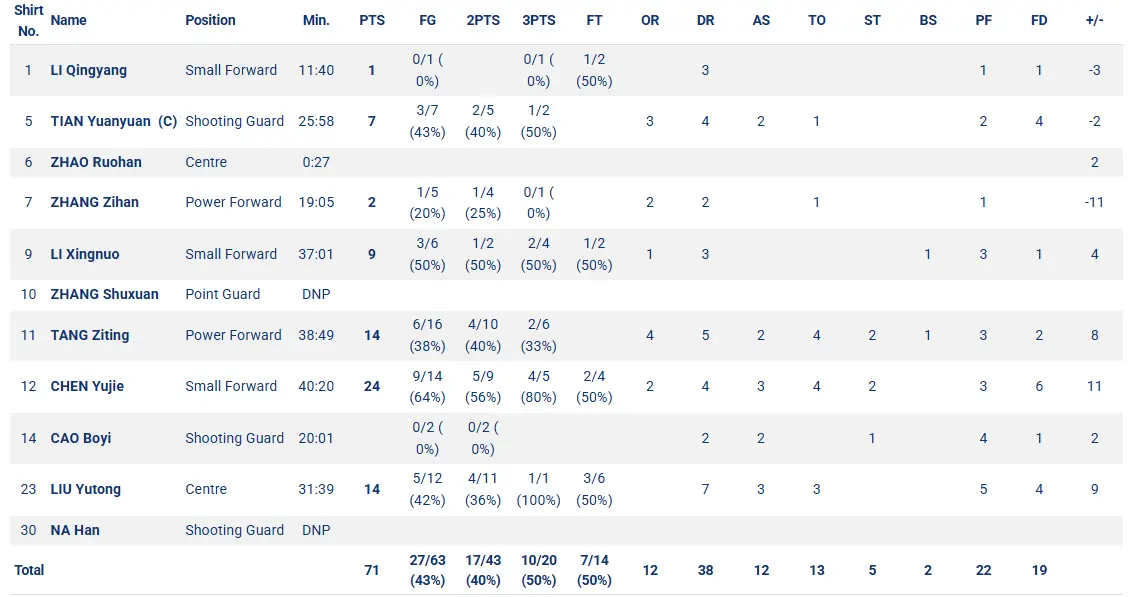This screenshot has width=1128, height=597.
Task: Click the total points value 71
Action: (372, 570)
